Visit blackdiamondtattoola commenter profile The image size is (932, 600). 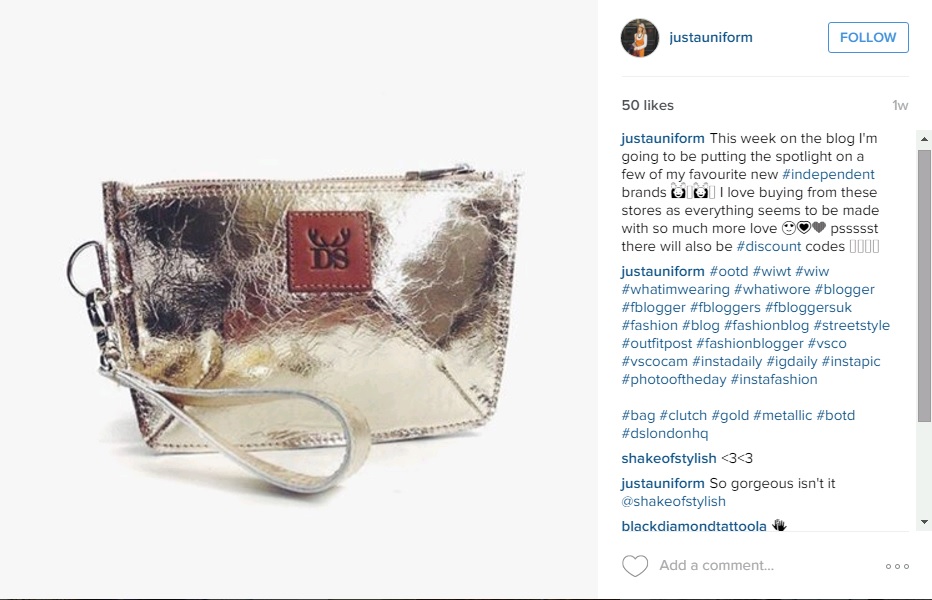694,526
